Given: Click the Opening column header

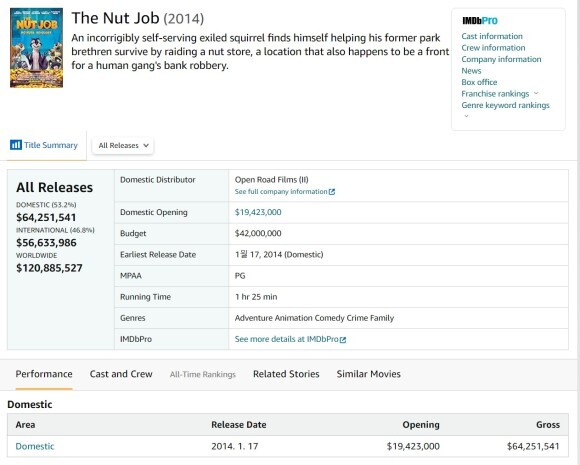Looking at the screenshot, I should click(421, 425).
